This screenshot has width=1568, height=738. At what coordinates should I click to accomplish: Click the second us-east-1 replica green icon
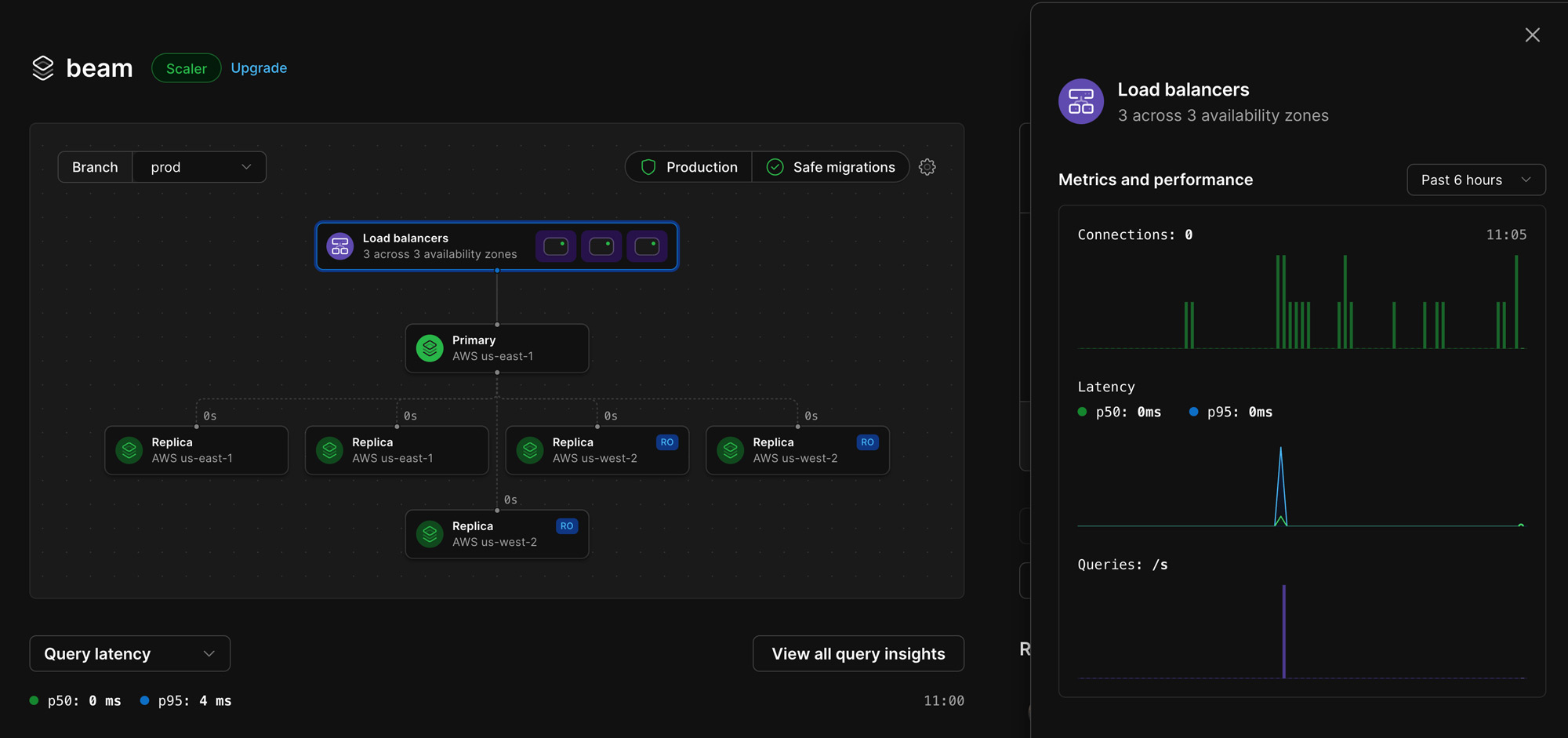tap(330, 450)
